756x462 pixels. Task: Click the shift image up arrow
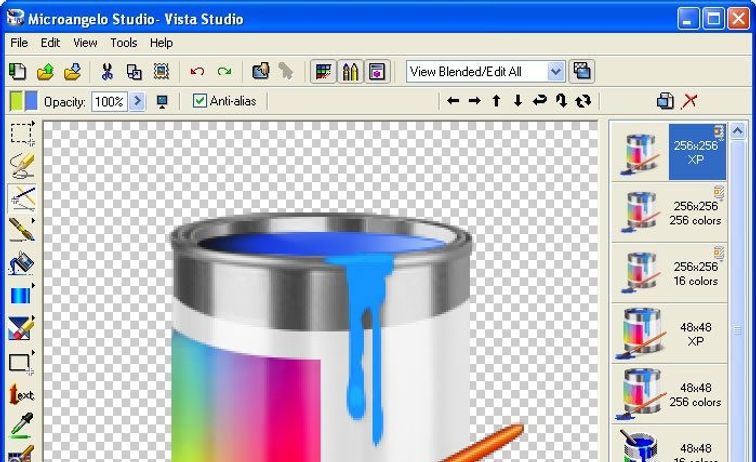pyautogui.click(x=496, y=101)
